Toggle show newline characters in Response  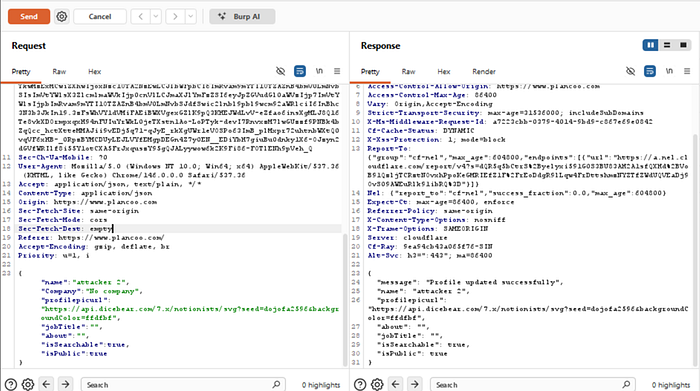[x=669, y=71]
